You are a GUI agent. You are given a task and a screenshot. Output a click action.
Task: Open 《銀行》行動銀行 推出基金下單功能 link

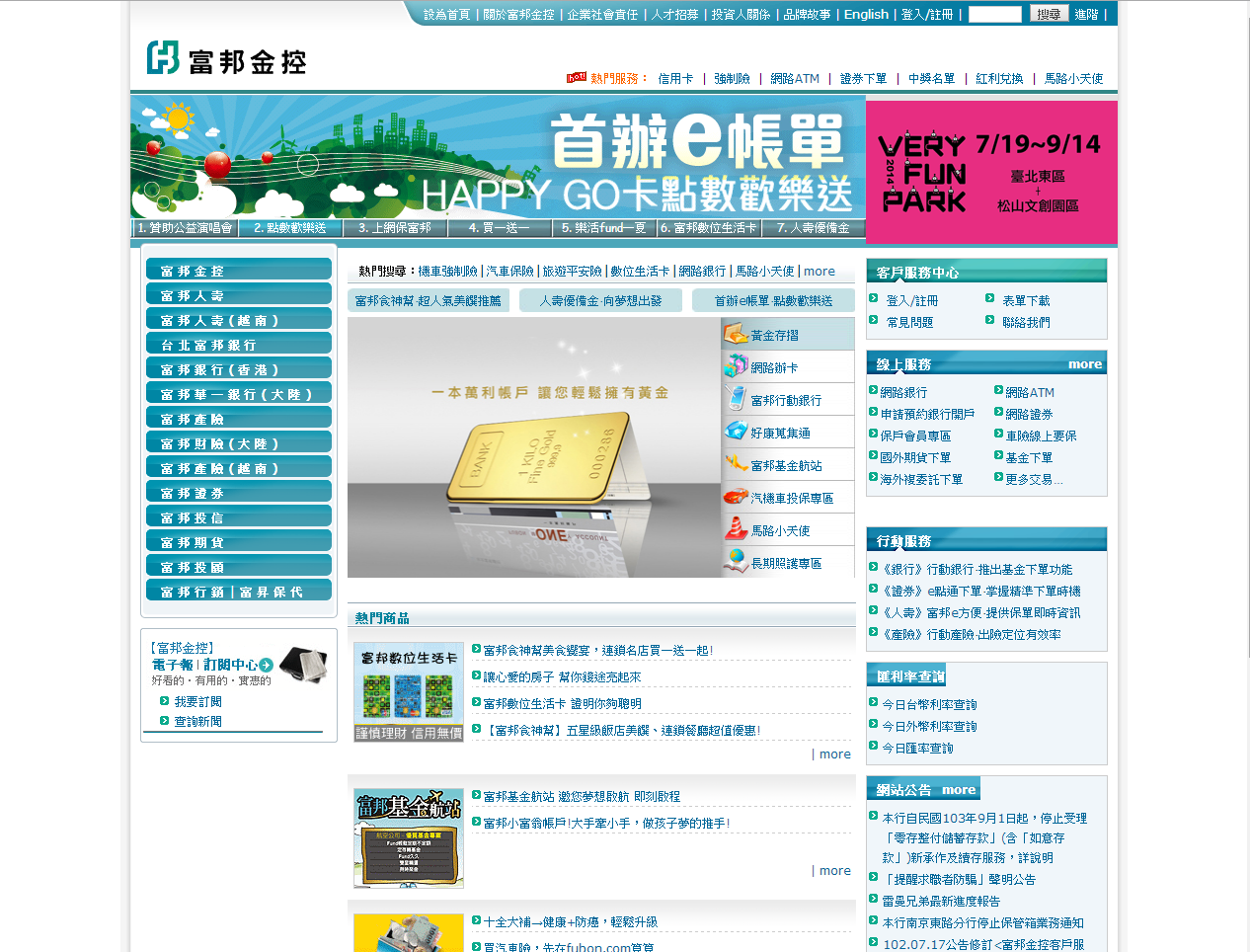977,569
